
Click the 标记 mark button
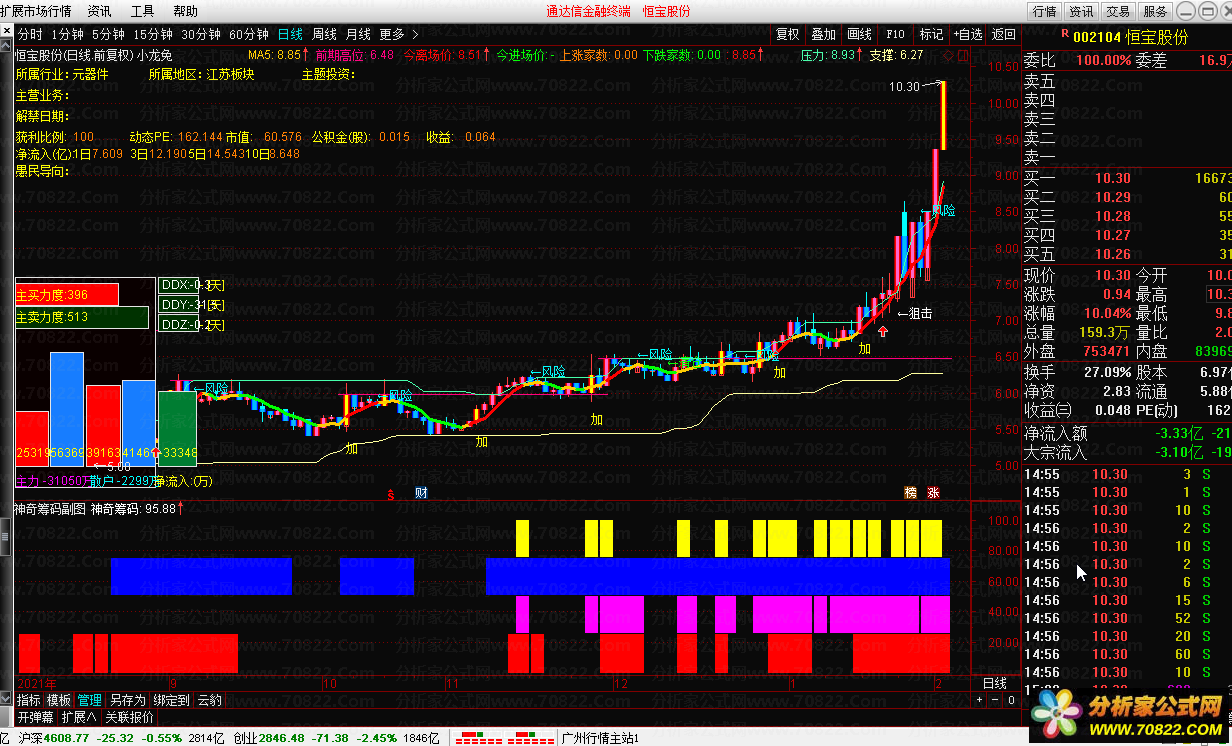(931, 34)
